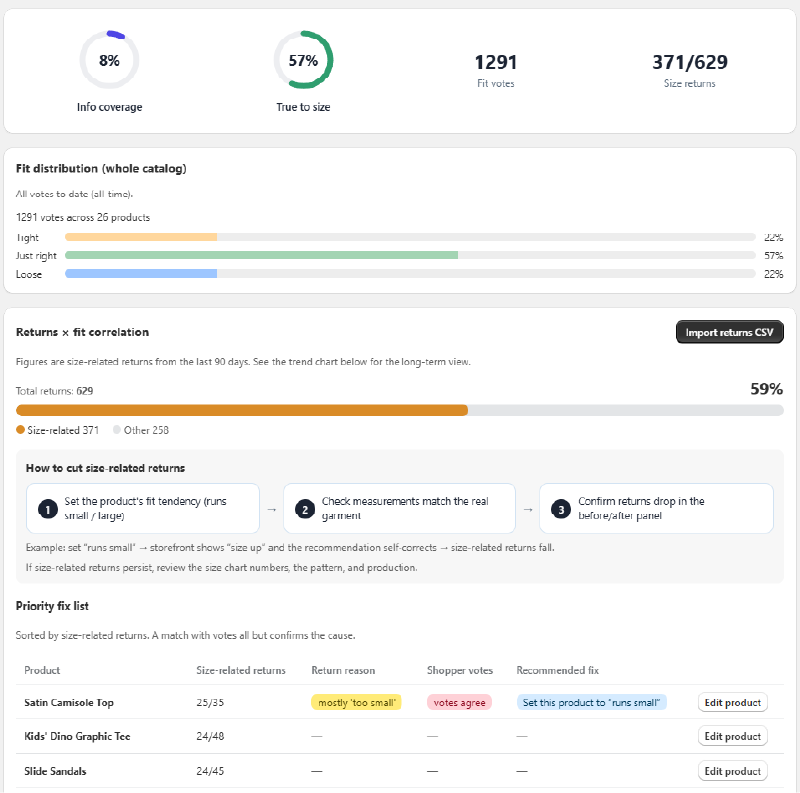800x793 pixels.
Task: Click the Import returns CSV button
Action: [x=730, y=332]
